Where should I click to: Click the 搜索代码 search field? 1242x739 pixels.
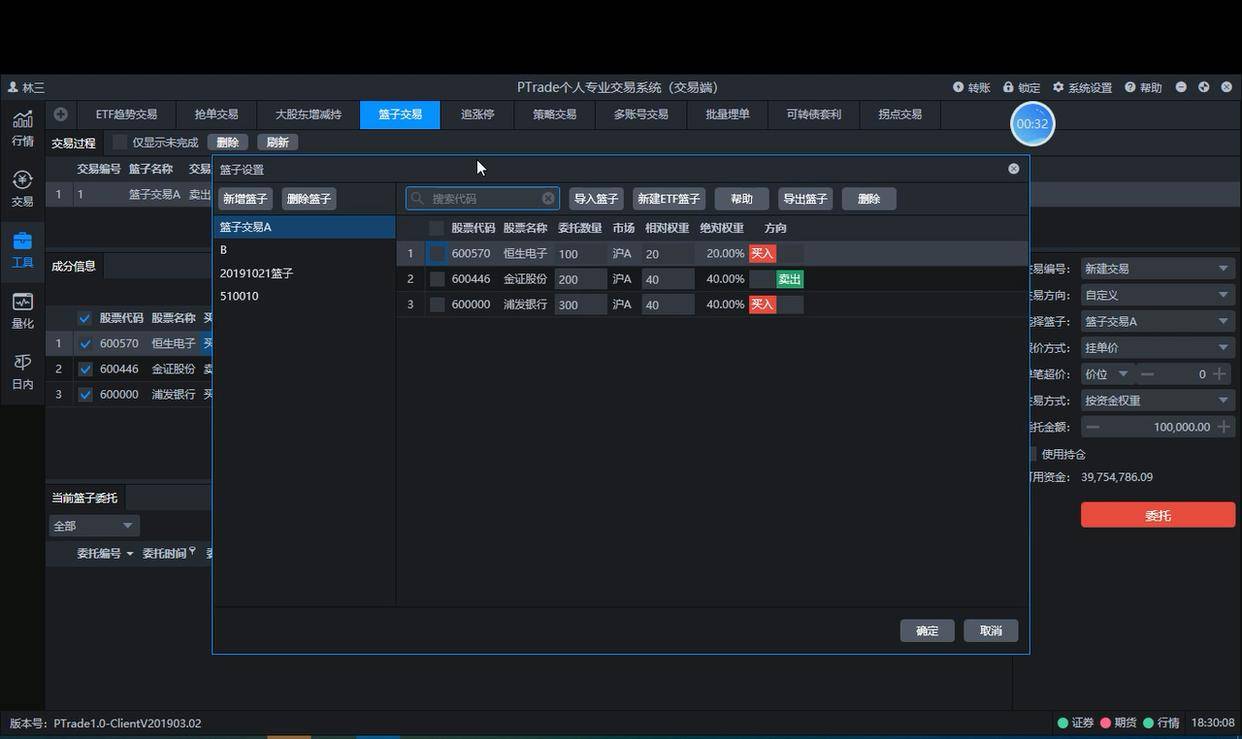[482, 198]
